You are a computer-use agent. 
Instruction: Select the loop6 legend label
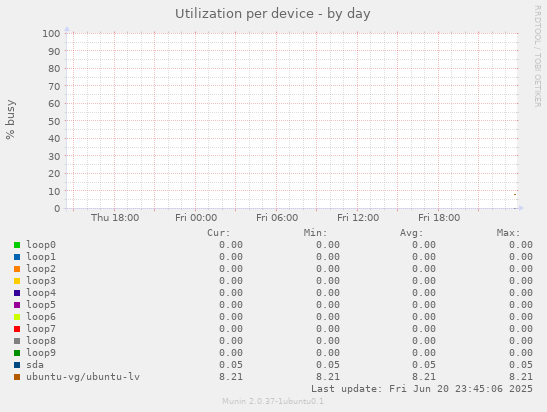coord(41,316)
